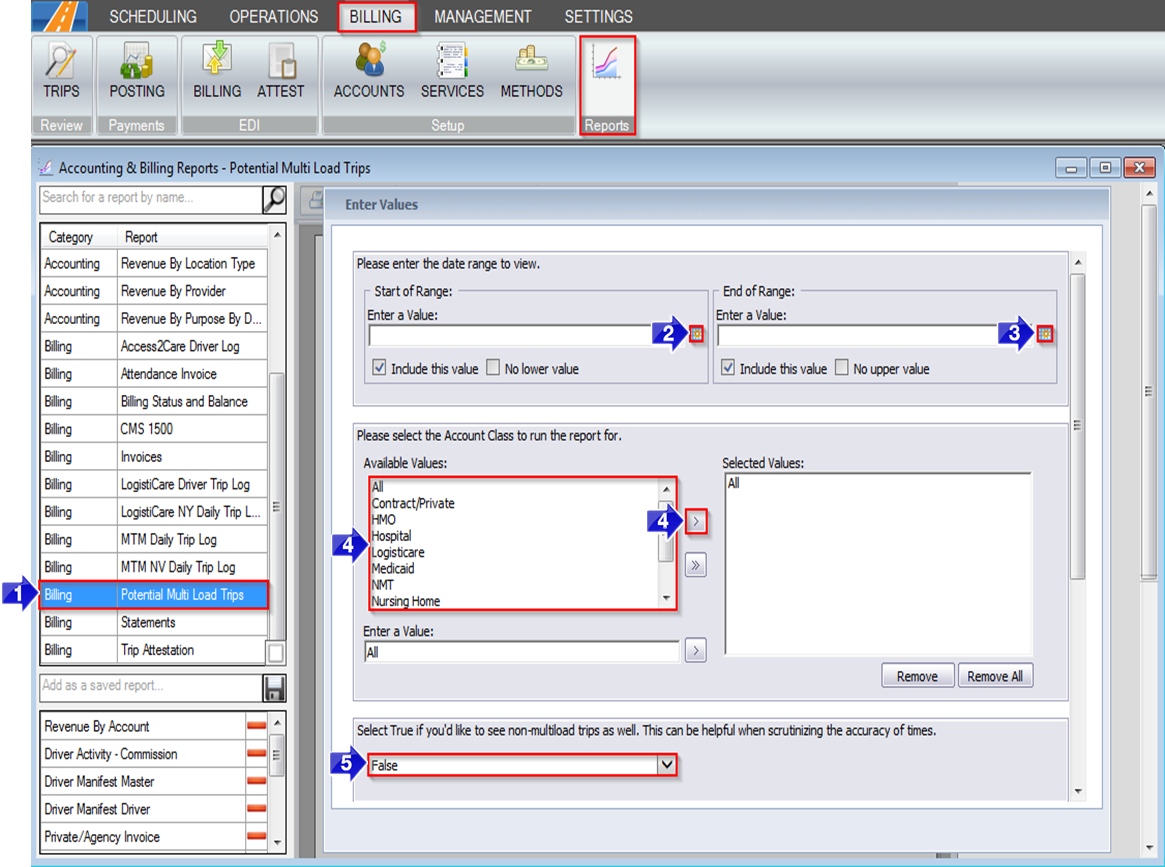Image resolution: width=1165 pixels, height=867 pixels.
Task: Click the arrow button beside the Enter a Value field
Action: (695, 651)
